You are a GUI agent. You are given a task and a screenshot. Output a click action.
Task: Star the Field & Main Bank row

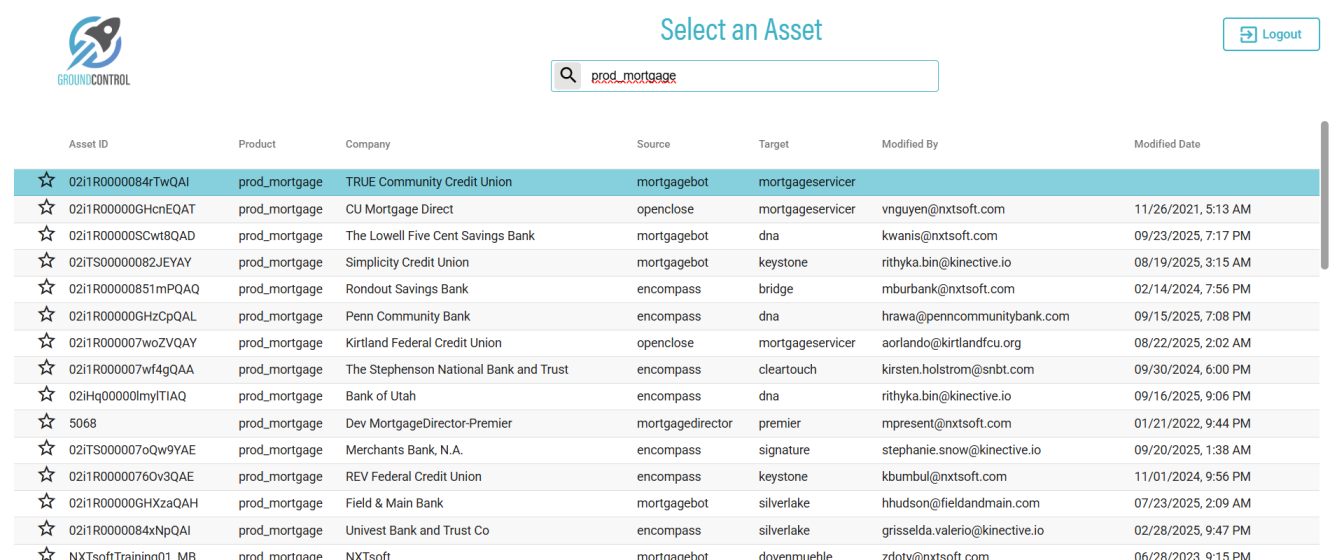pos(46,502)
